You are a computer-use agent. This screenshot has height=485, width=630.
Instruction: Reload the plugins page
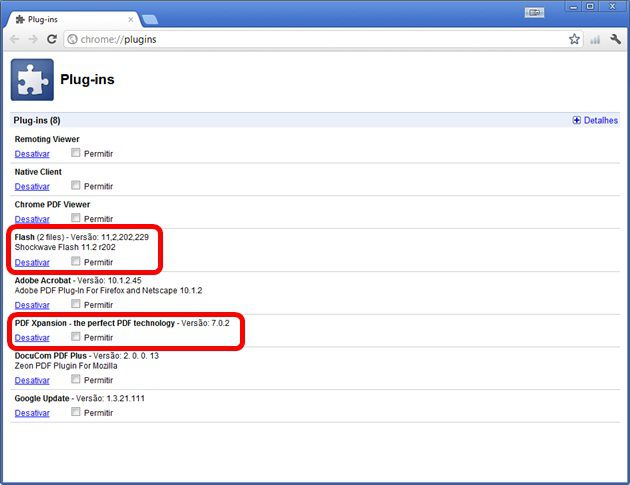(x=53, y=40)
